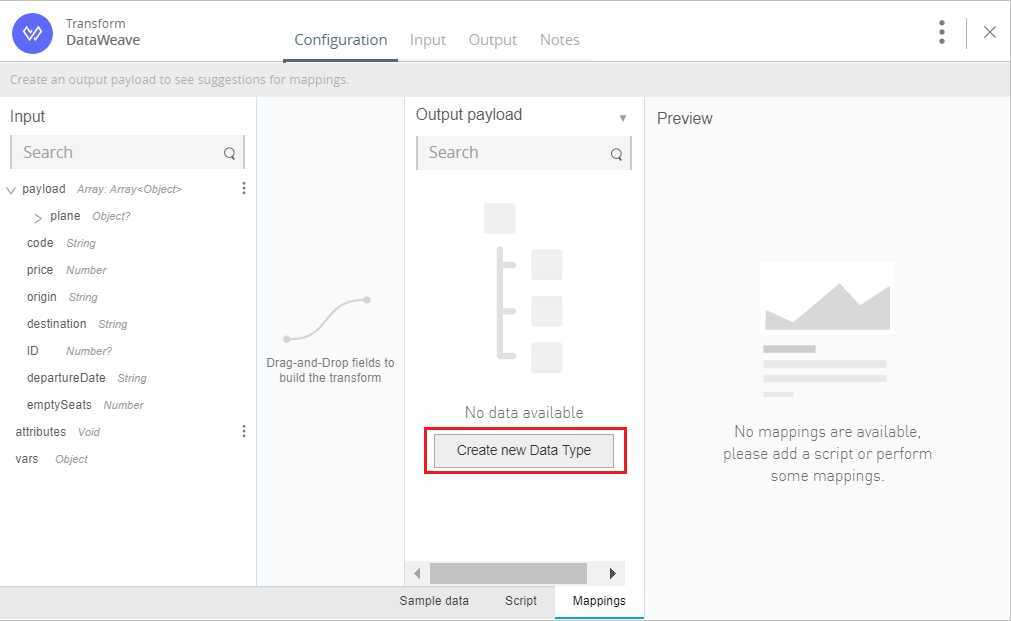Select the code String field
The image size is (1011, 621).
pos(61,243)
